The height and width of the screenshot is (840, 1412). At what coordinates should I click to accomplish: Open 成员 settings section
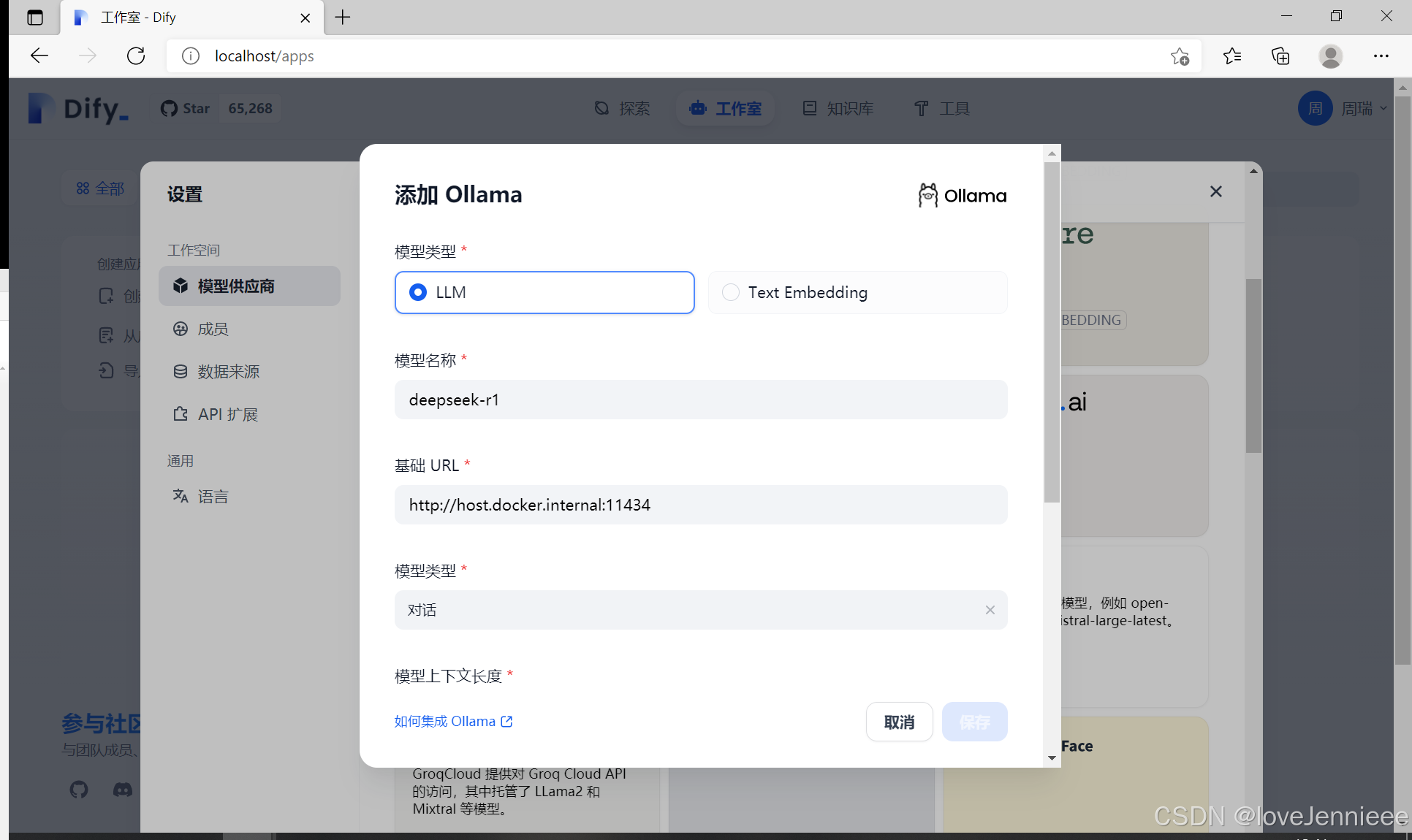(213, 329)
